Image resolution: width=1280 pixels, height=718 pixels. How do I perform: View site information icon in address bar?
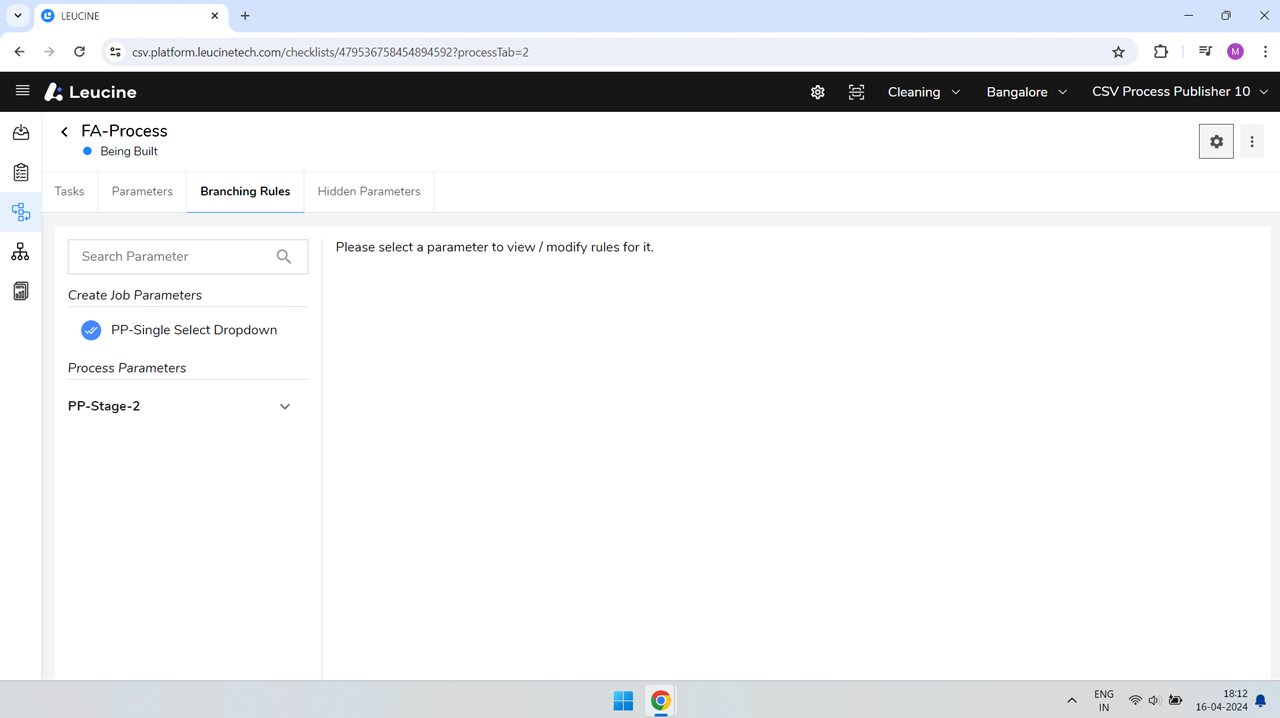point(115,52)
